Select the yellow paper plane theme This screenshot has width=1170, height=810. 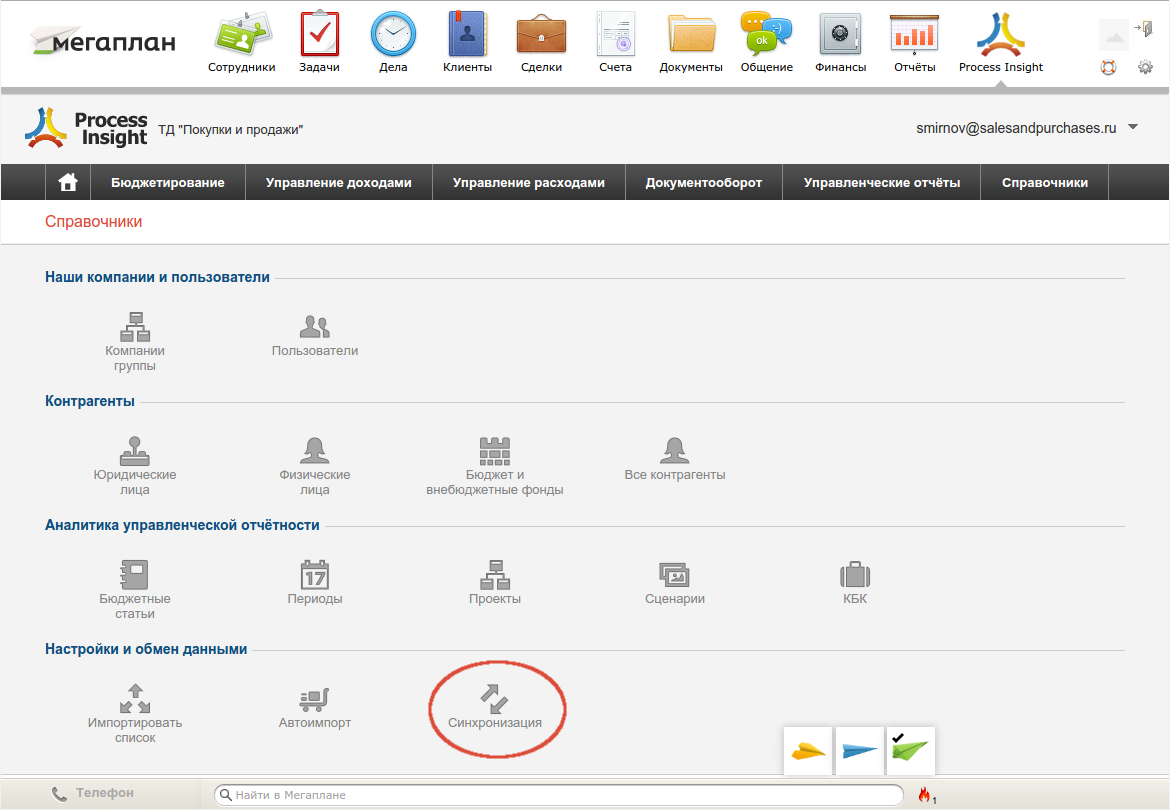808,751
